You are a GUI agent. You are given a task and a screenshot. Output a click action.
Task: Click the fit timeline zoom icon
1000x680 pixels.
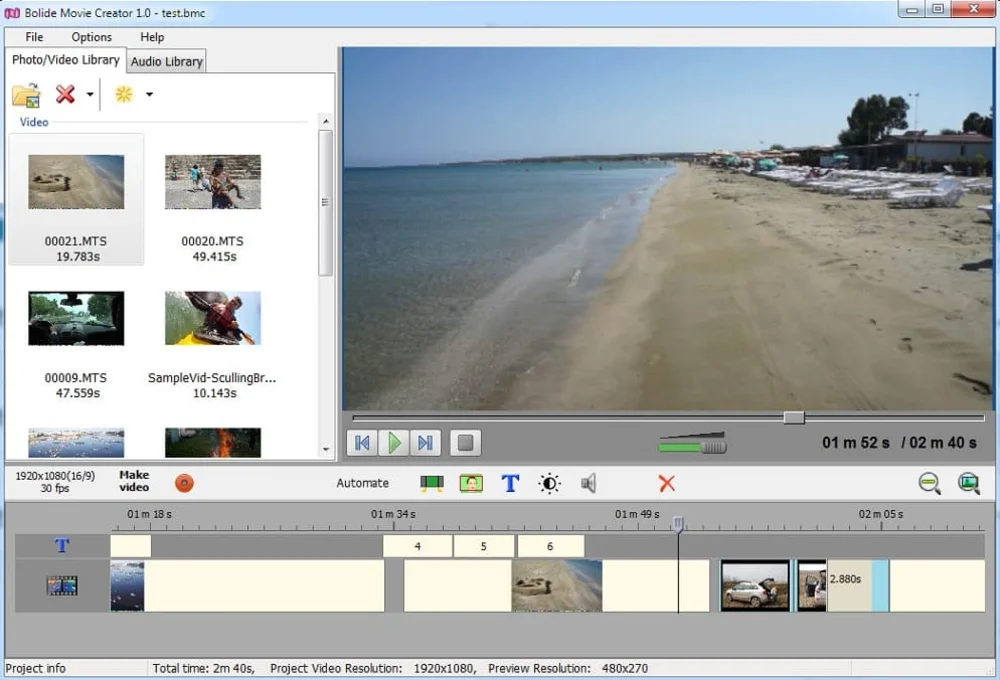coord(968,483)
